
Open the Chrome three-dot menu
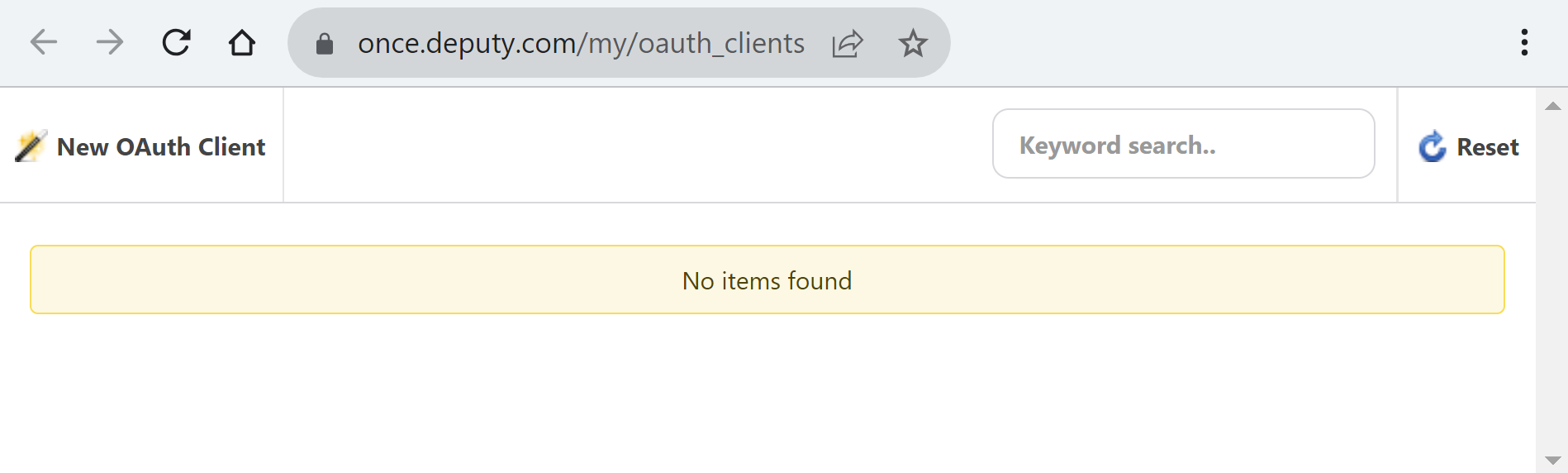(x=1524, y=42)
